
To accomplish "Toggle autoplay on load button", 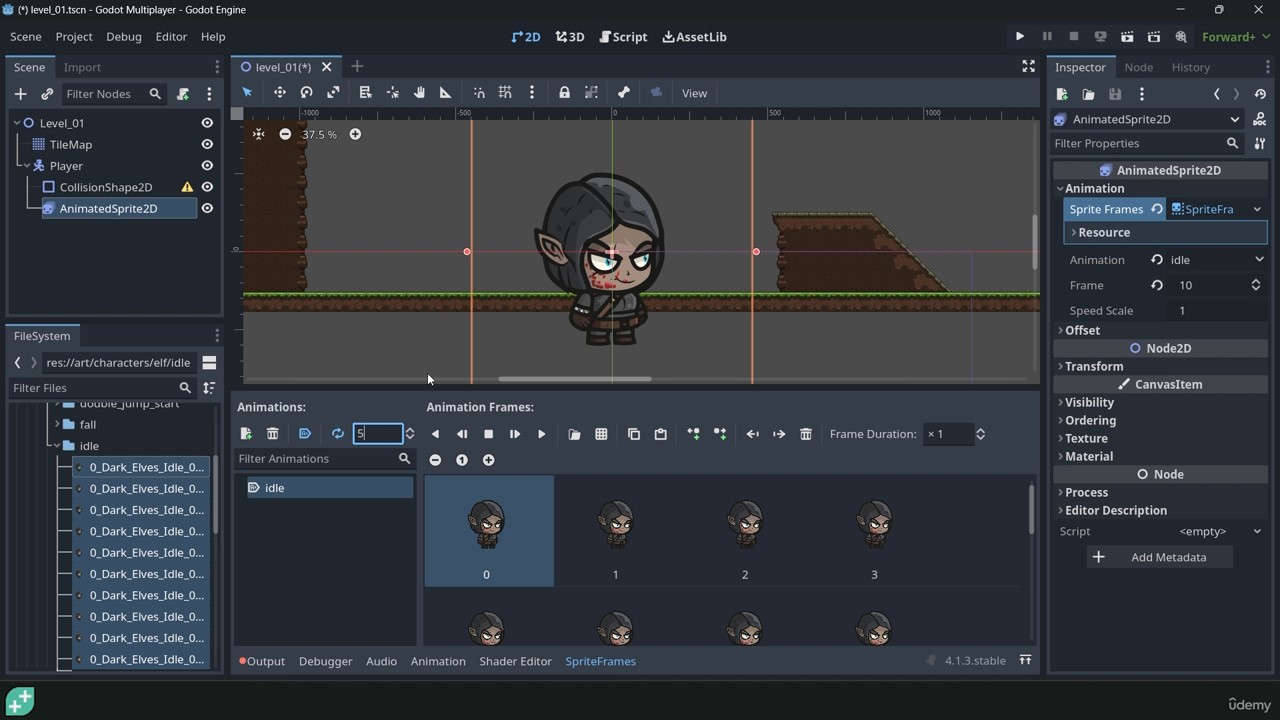I will tap(305, 434).
